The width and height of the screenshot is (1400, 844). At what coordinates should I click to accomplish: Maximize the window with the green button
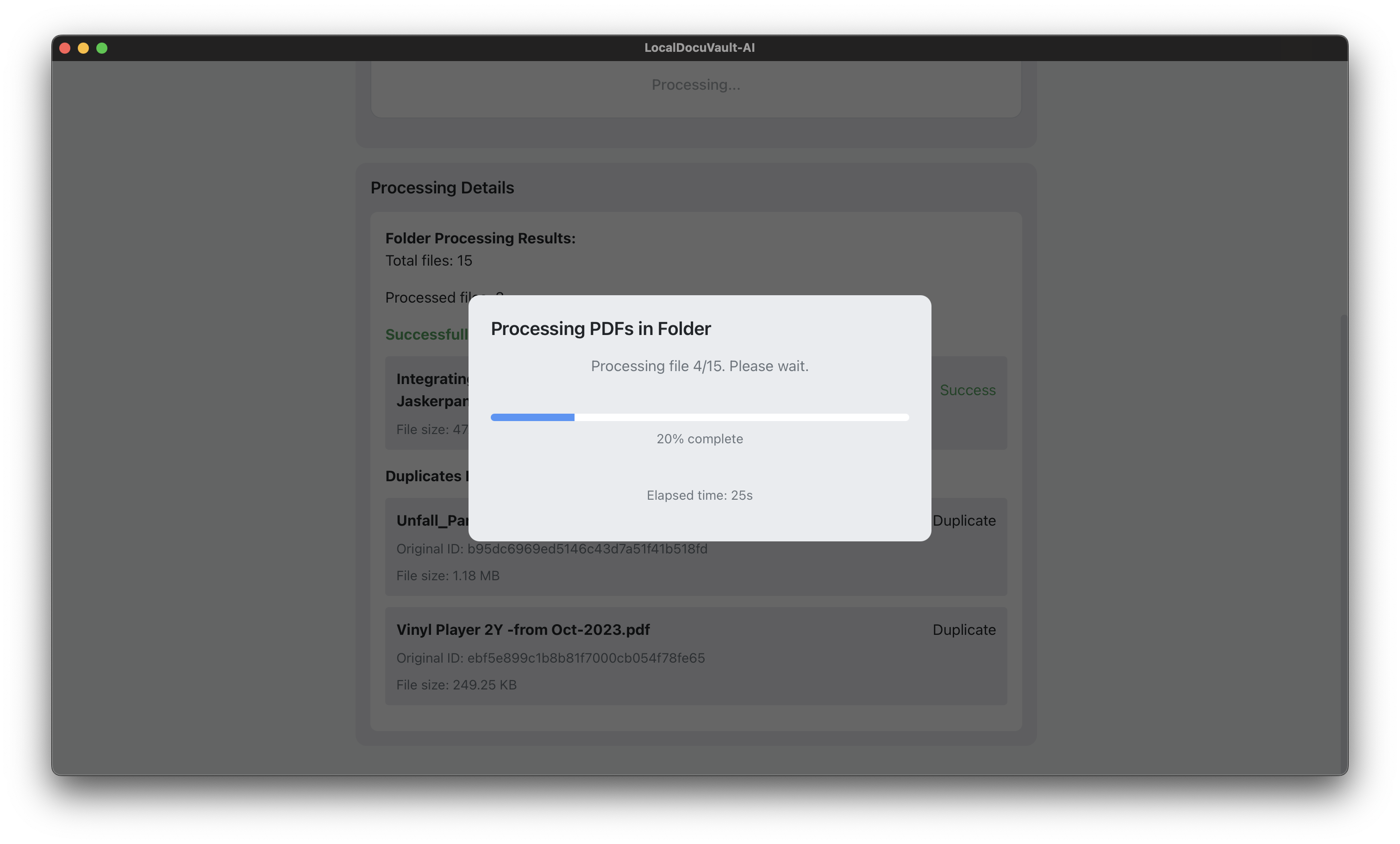click(x=102, y=48)
